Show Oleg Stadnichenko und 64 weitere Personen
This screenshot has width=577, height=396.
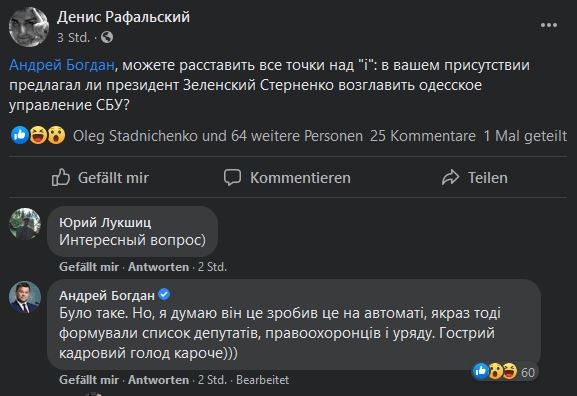218,136
